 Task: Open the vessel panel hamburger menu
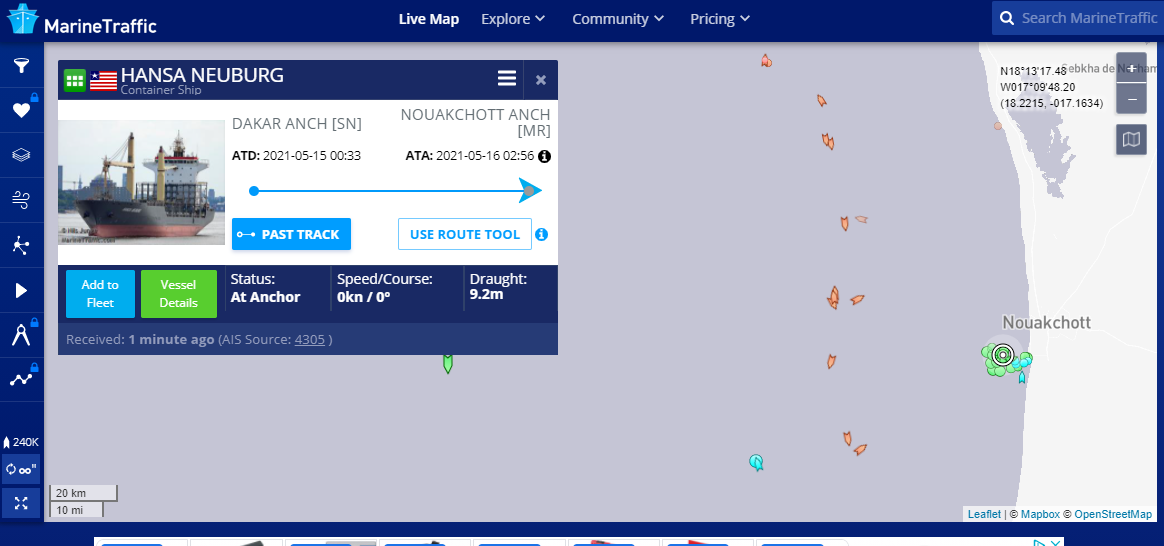tap(507, 78)
